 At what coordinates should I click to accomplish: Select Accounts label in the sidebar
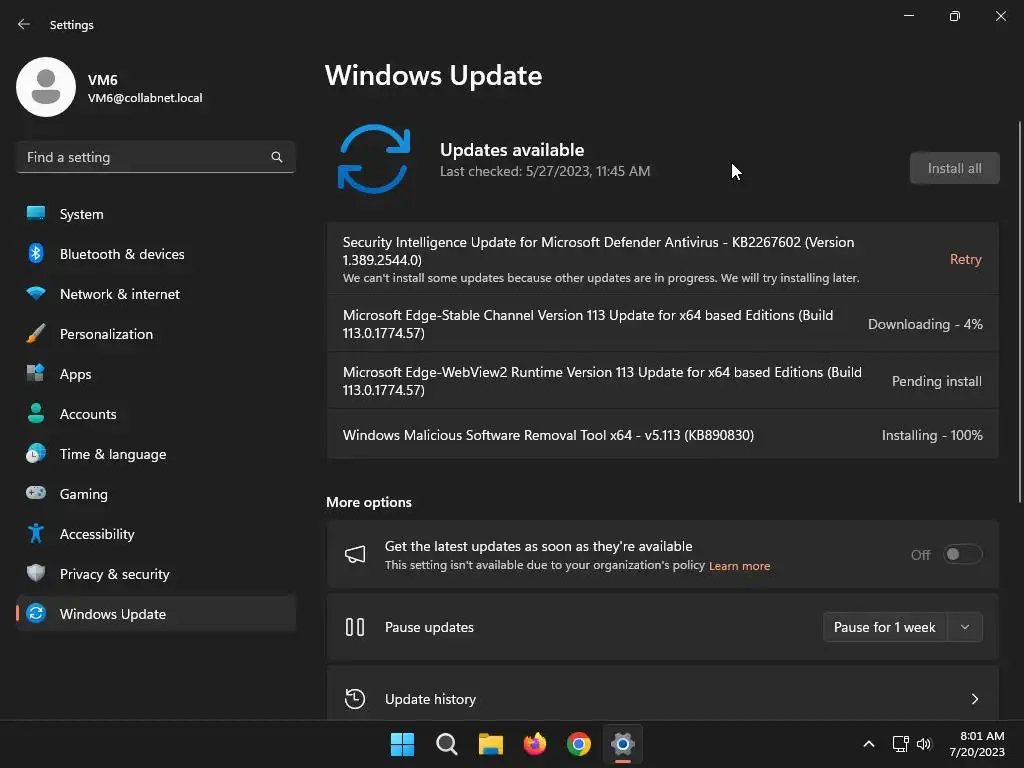coord(88,414)
